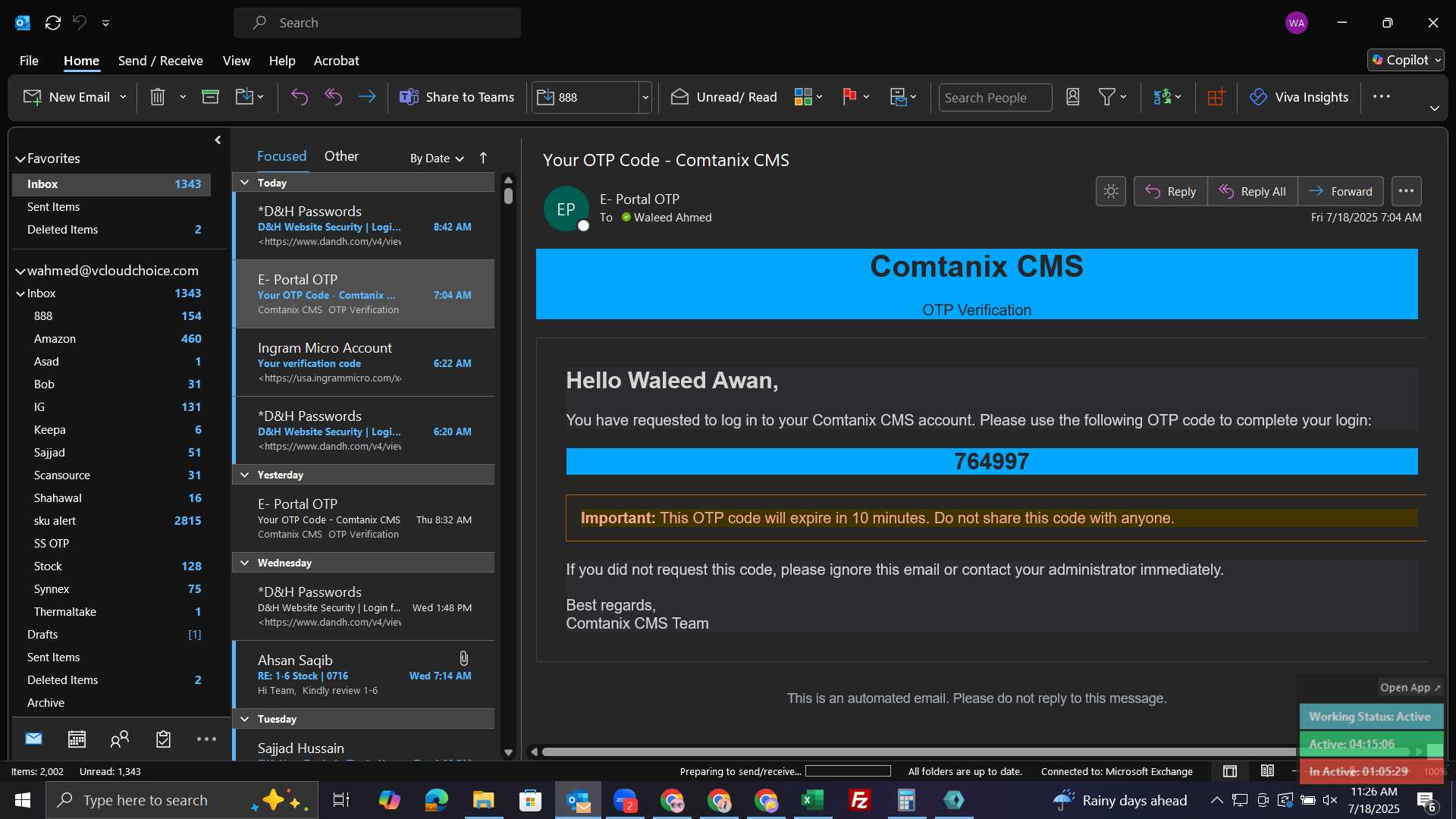Click the Viva Insights button

click(1299, 97)
